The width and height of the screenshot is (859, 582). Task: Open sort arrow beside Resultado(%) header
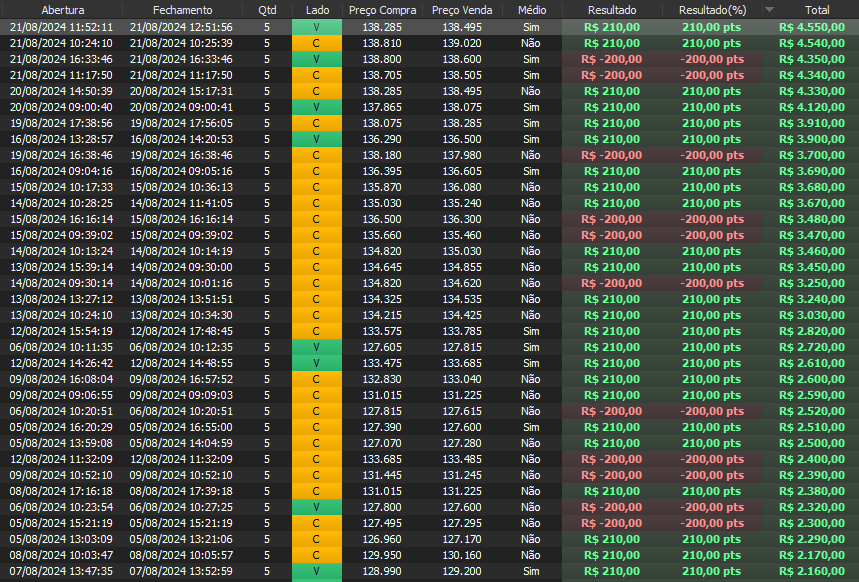[x=768, y=10]
